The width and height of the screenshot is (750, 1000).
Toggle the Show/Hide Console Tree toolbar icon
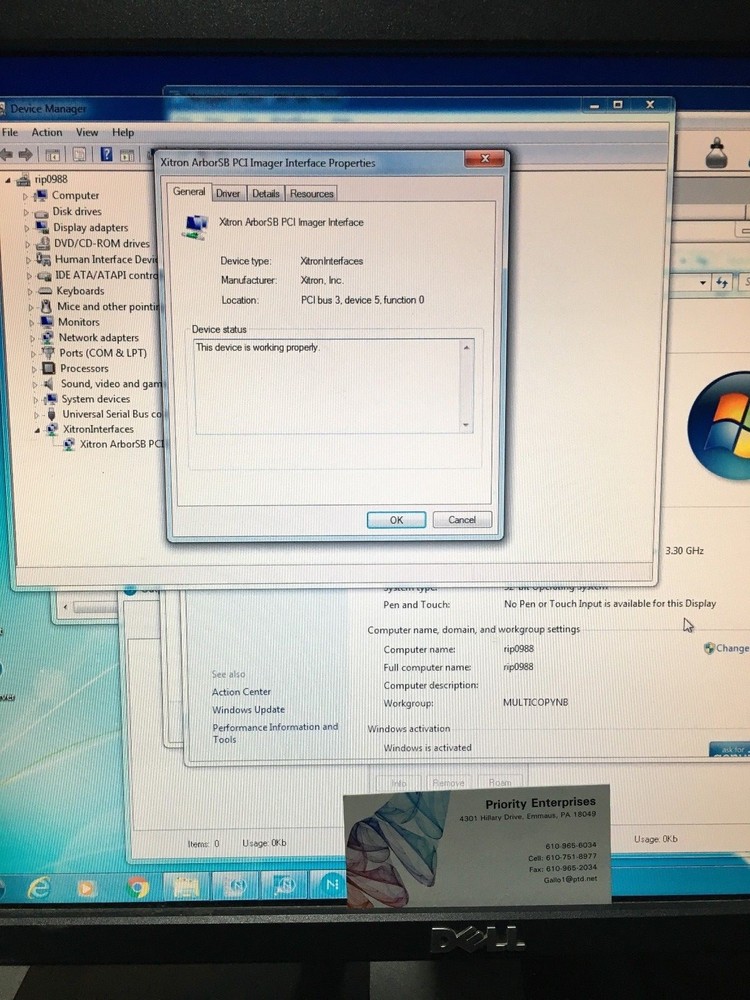coord(53,154)
